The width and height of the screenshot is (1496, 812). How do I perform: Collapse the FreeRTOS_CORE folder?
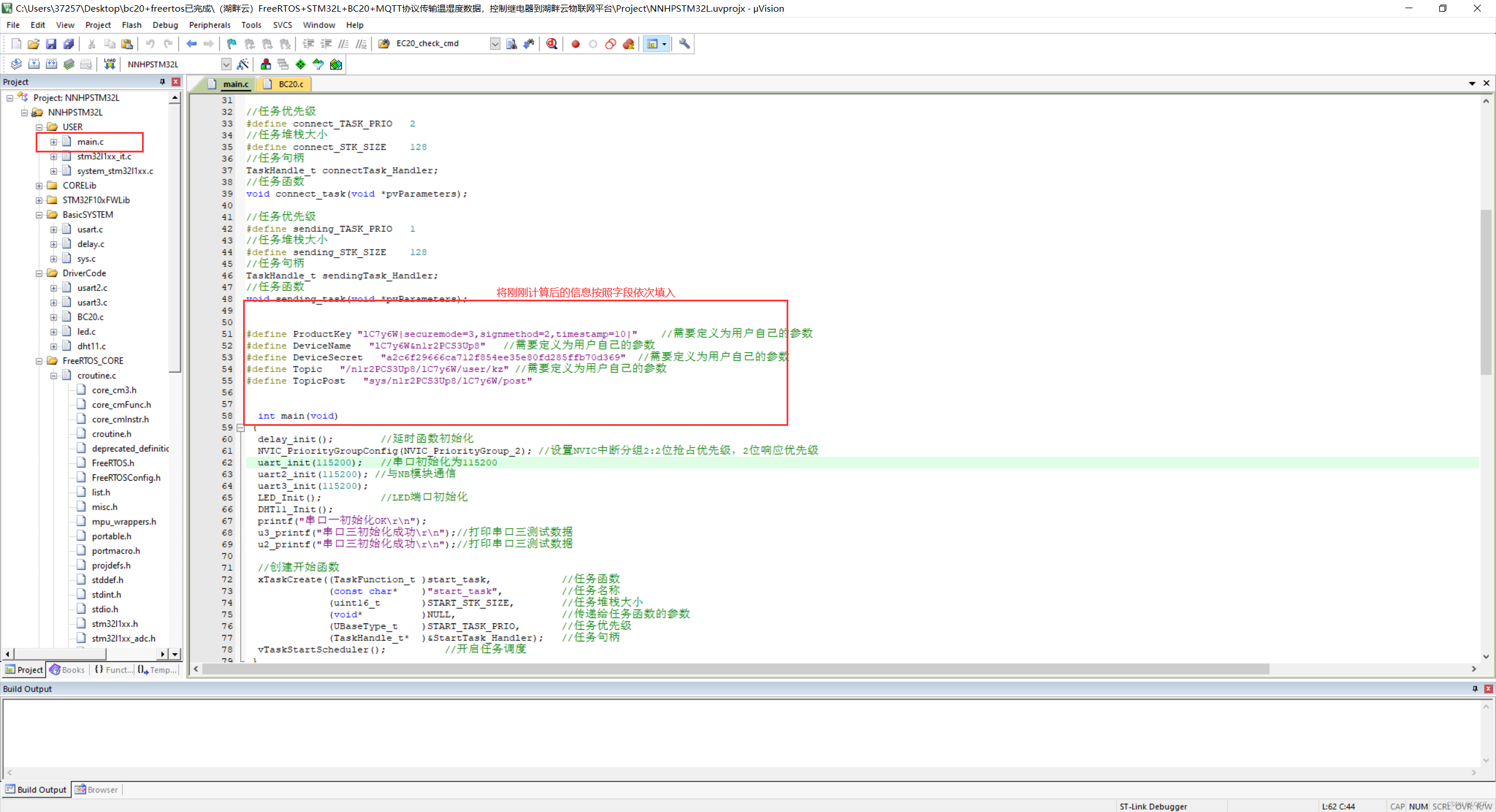[x=39, y=361]
